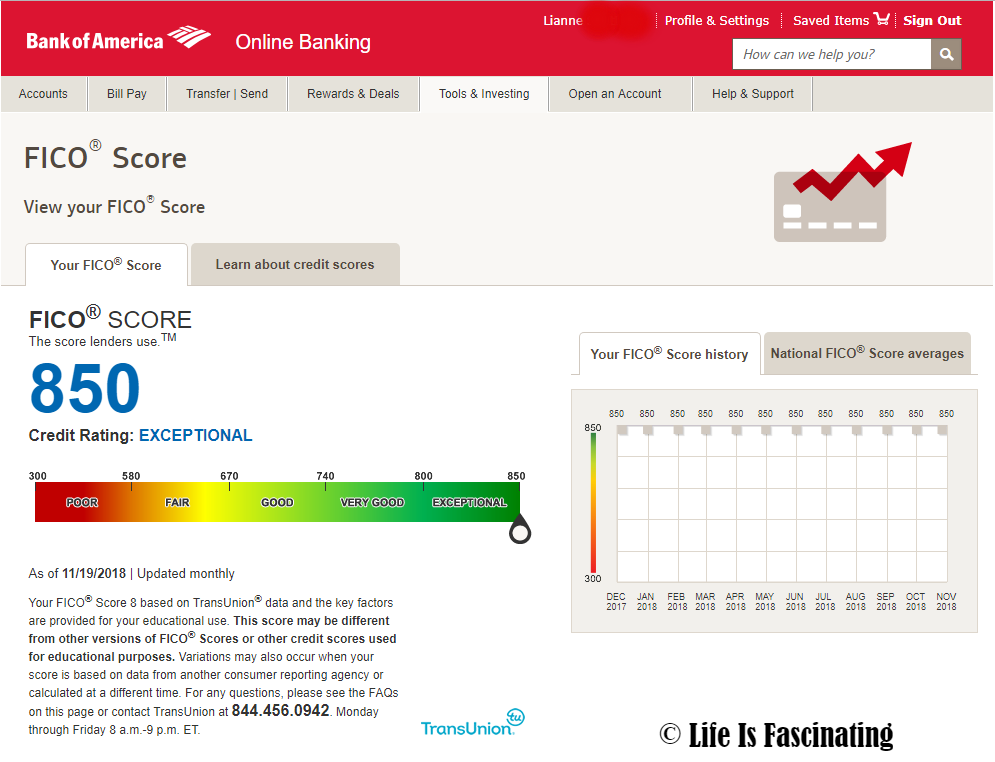Click the SEP 2018 axis label
The width and height of the screenshot is (995, 762).
(x=886, y=601)
